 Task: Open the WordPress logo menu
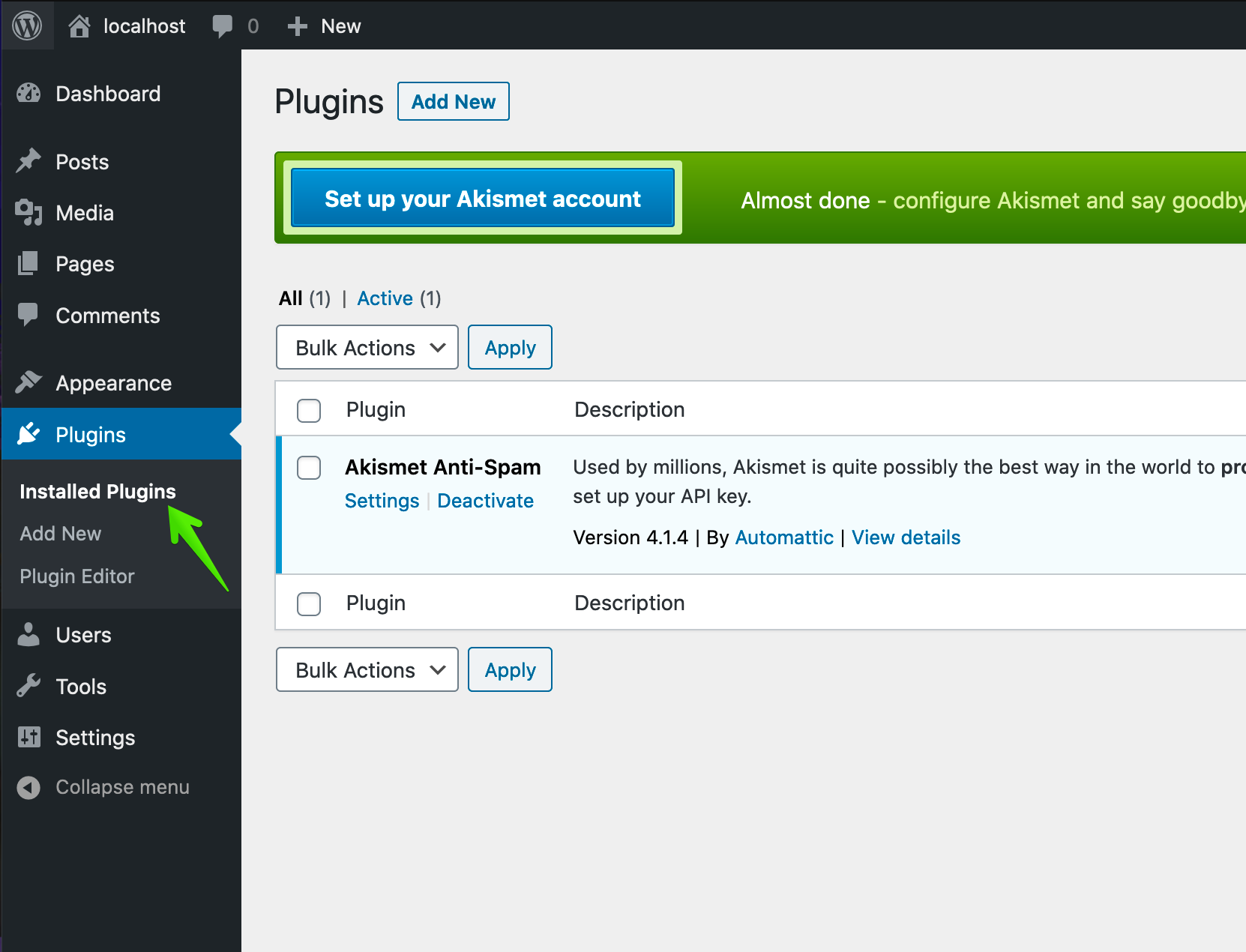coord(27,26)
